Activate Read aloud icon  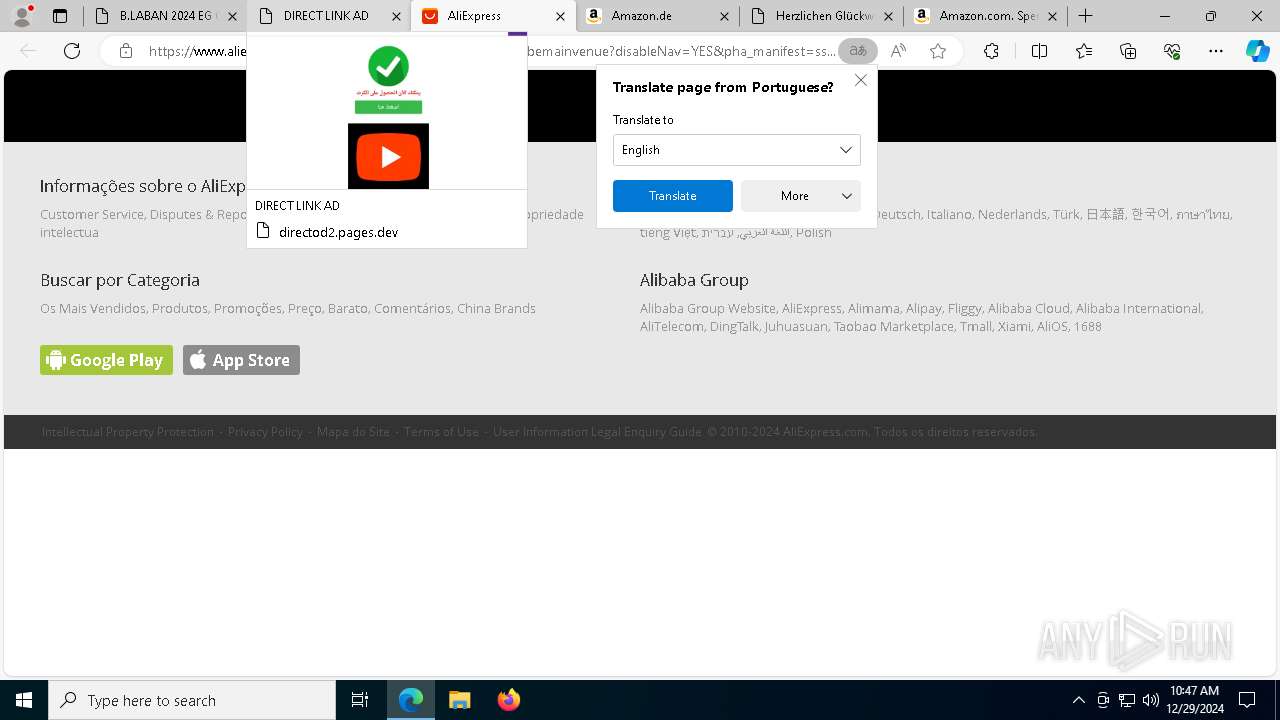pos(898,51)
